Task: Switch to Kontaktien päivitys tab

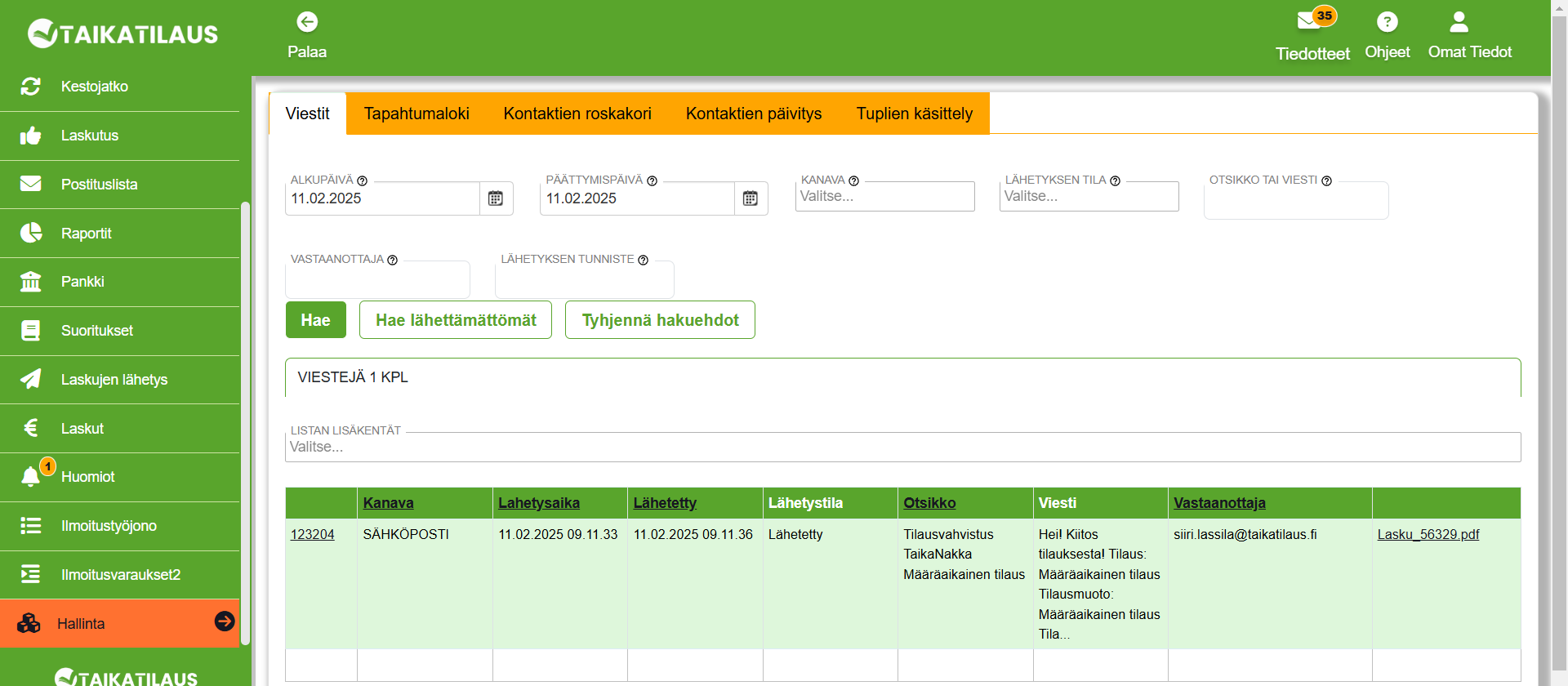Action: [754, 114]
